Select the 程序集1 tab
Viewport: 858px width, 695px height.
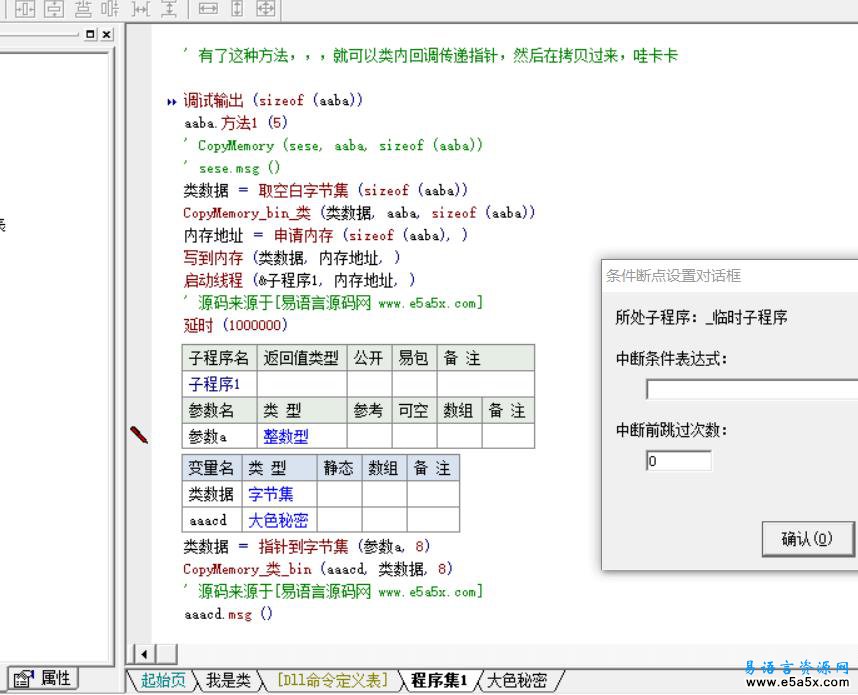tap(439, 680)
